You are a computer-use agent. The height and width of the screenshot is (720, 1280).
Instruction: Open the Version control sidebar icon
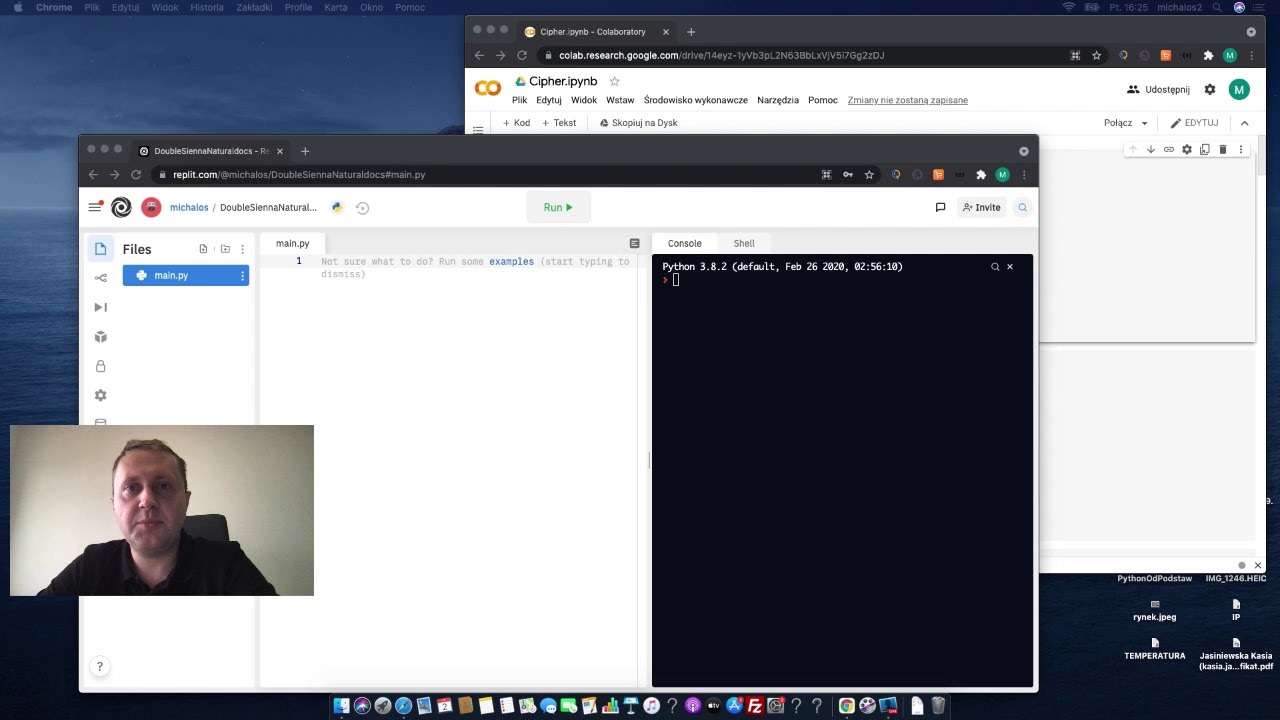(x=100, y=278)
